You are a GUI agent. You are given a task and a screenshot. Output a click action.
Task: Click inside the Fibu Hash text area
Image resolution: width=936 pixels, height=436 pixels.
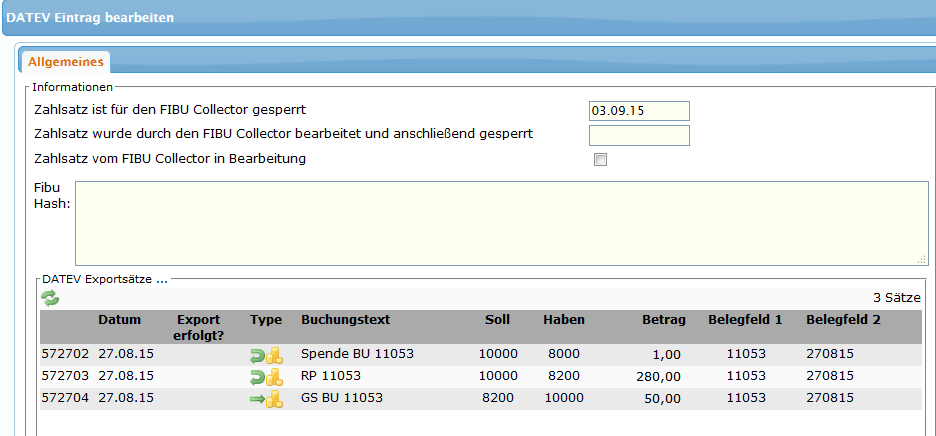tap(500, 222)
